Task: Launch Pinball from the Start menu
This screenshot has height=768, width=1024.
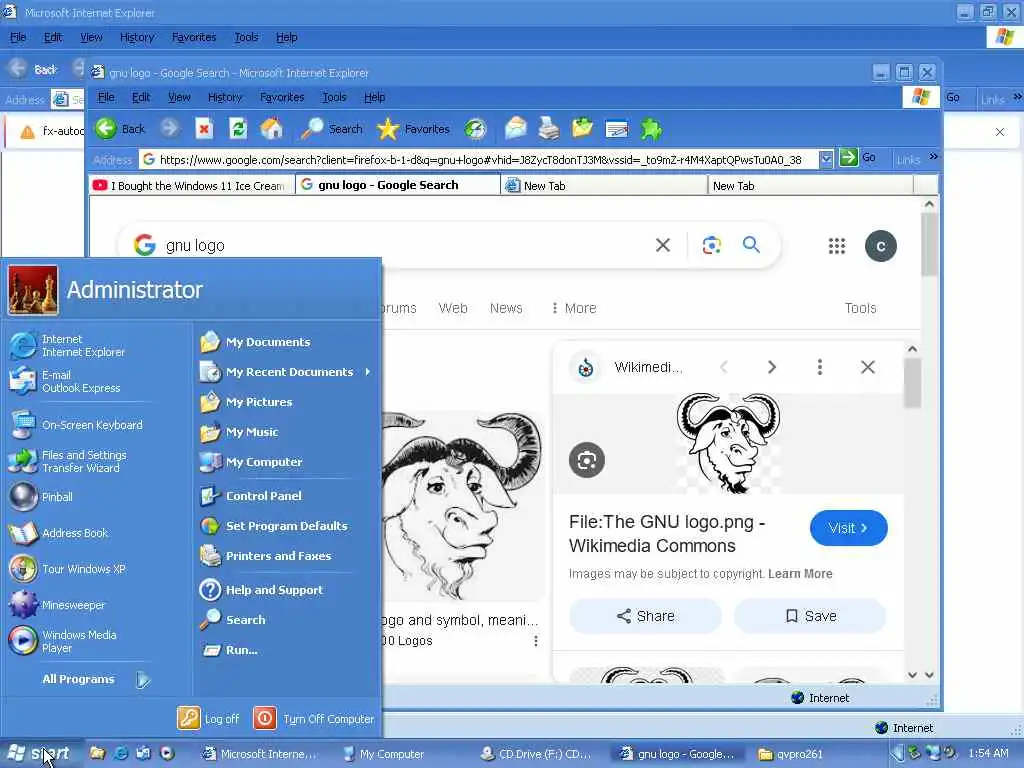Action: tap(41, 497)
